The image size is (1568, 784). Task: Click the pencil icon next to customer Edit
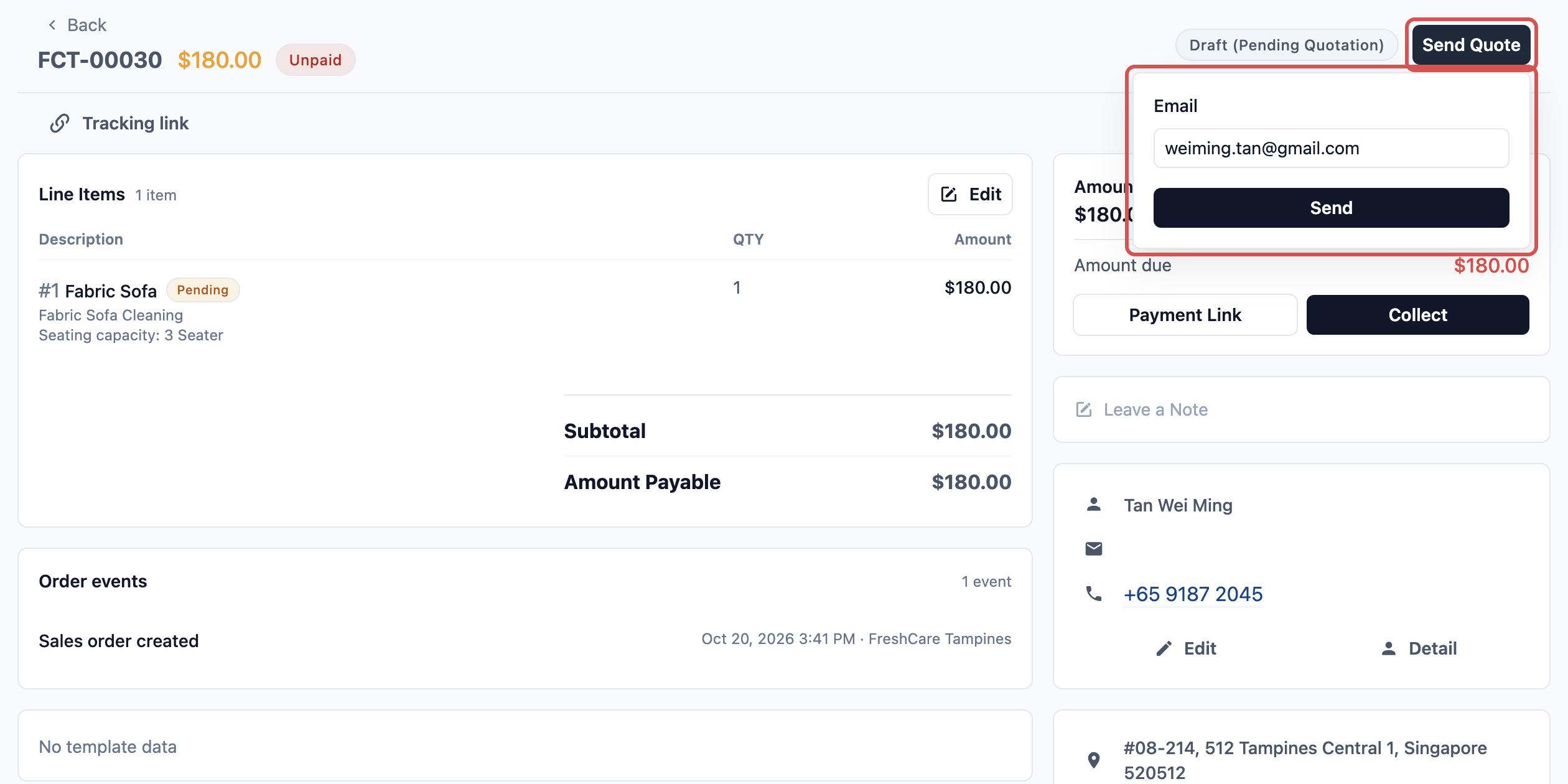(x=1164, y=648)
